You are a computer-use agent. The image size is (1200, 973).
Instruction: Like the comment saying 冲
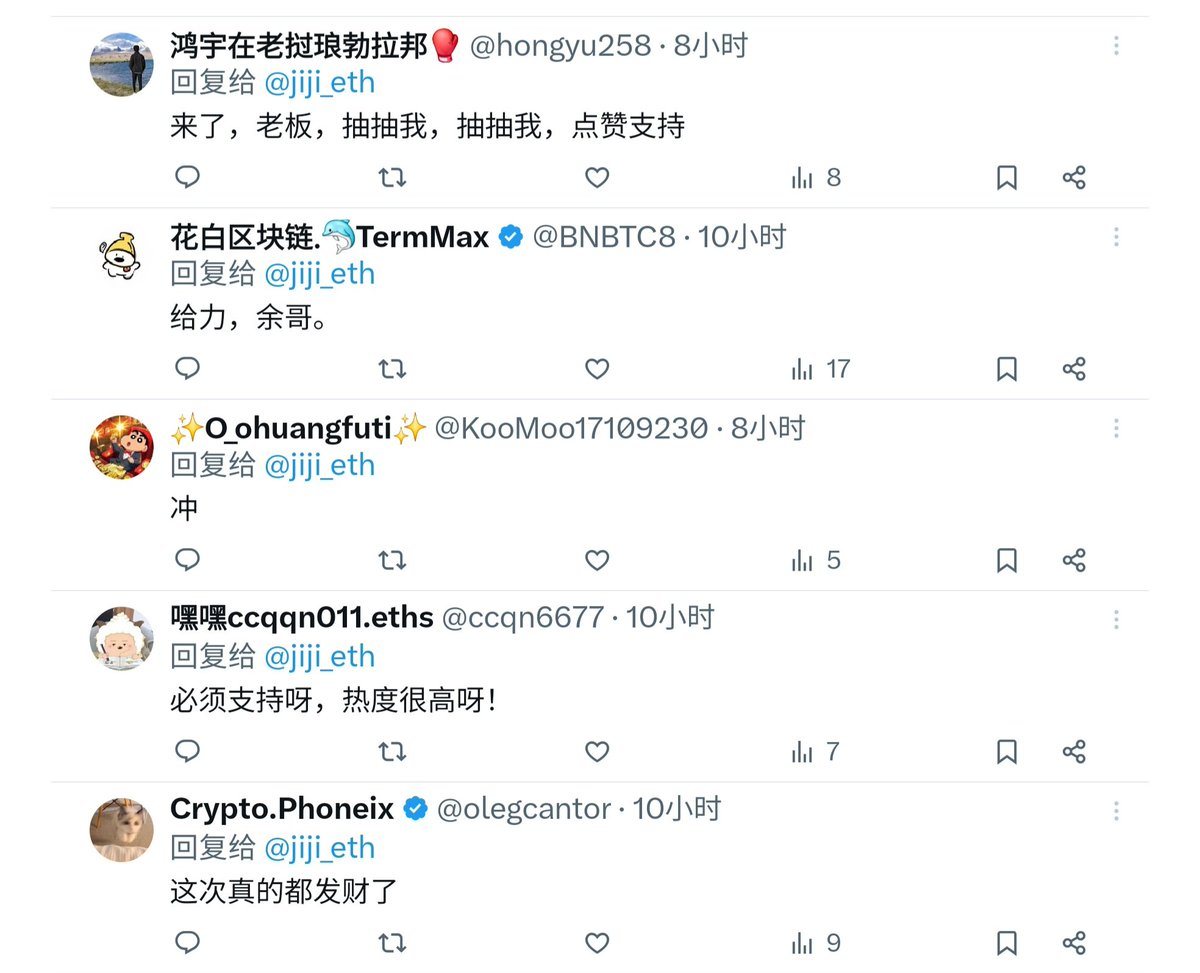coord(597,560)
